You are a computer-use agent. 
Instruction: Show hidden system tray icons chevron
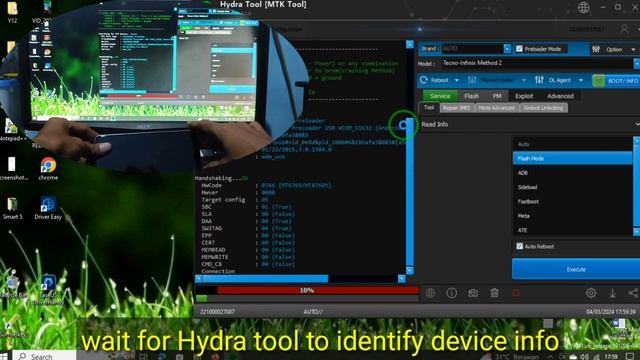pos(550,357)
